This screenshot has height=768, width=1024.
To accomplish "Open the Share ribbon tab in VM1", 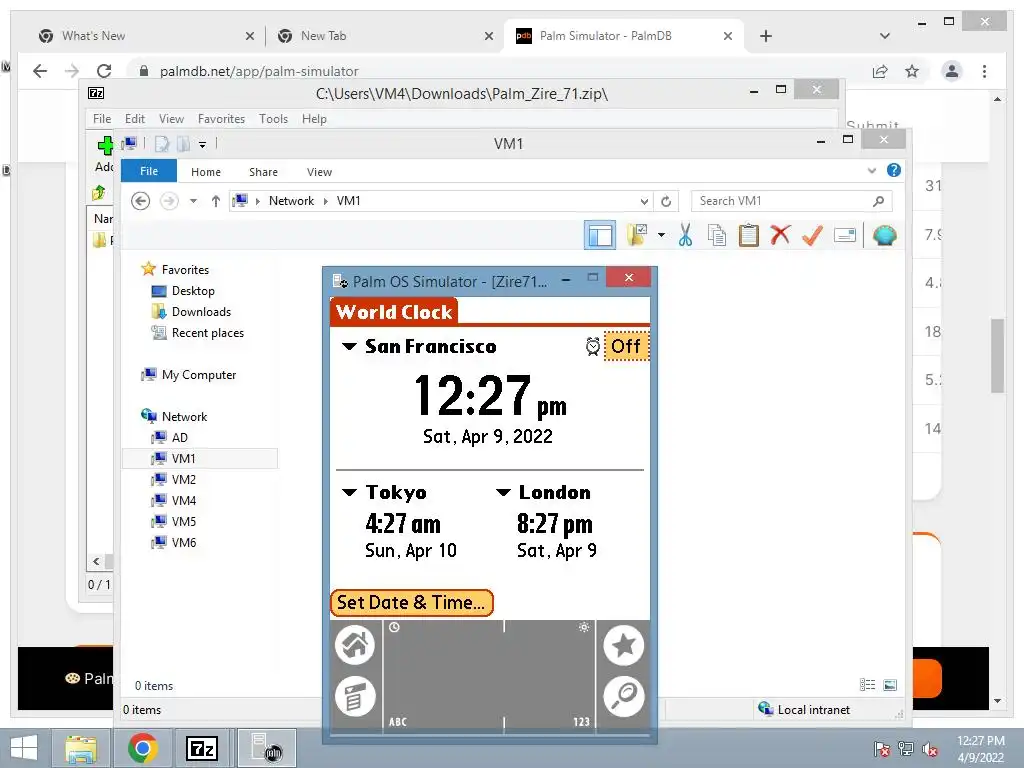I will click(x=263, y=172).
